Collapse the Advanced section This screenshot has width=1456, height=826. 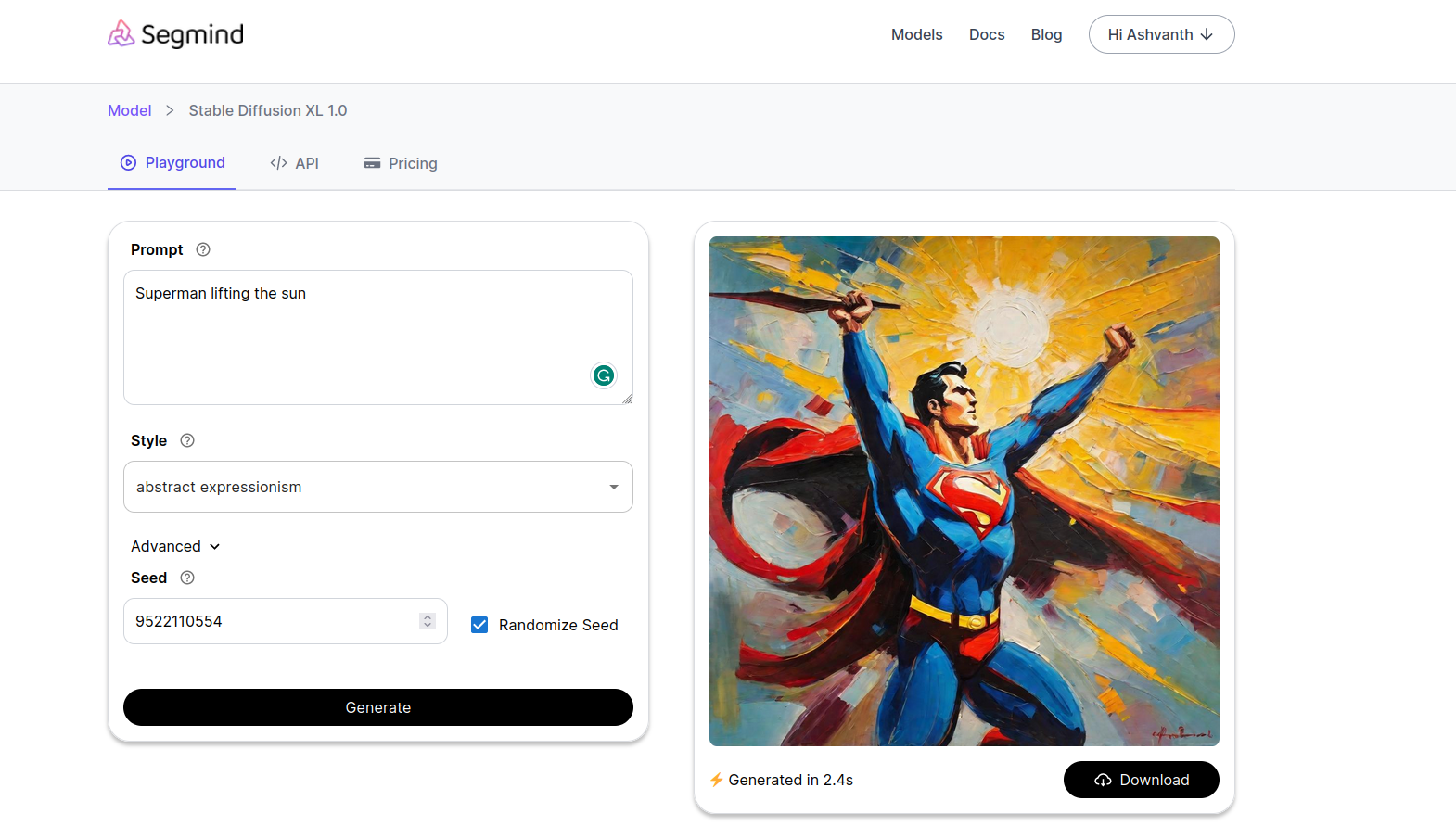[175, 546]
